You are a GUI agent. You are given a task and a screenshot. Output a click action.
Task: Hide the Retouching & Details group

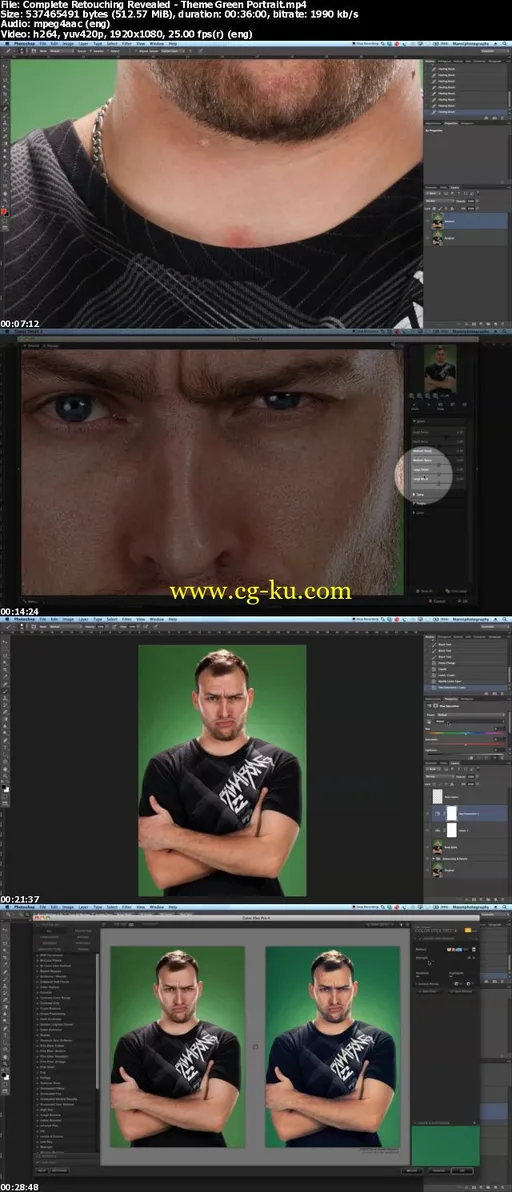427,858
